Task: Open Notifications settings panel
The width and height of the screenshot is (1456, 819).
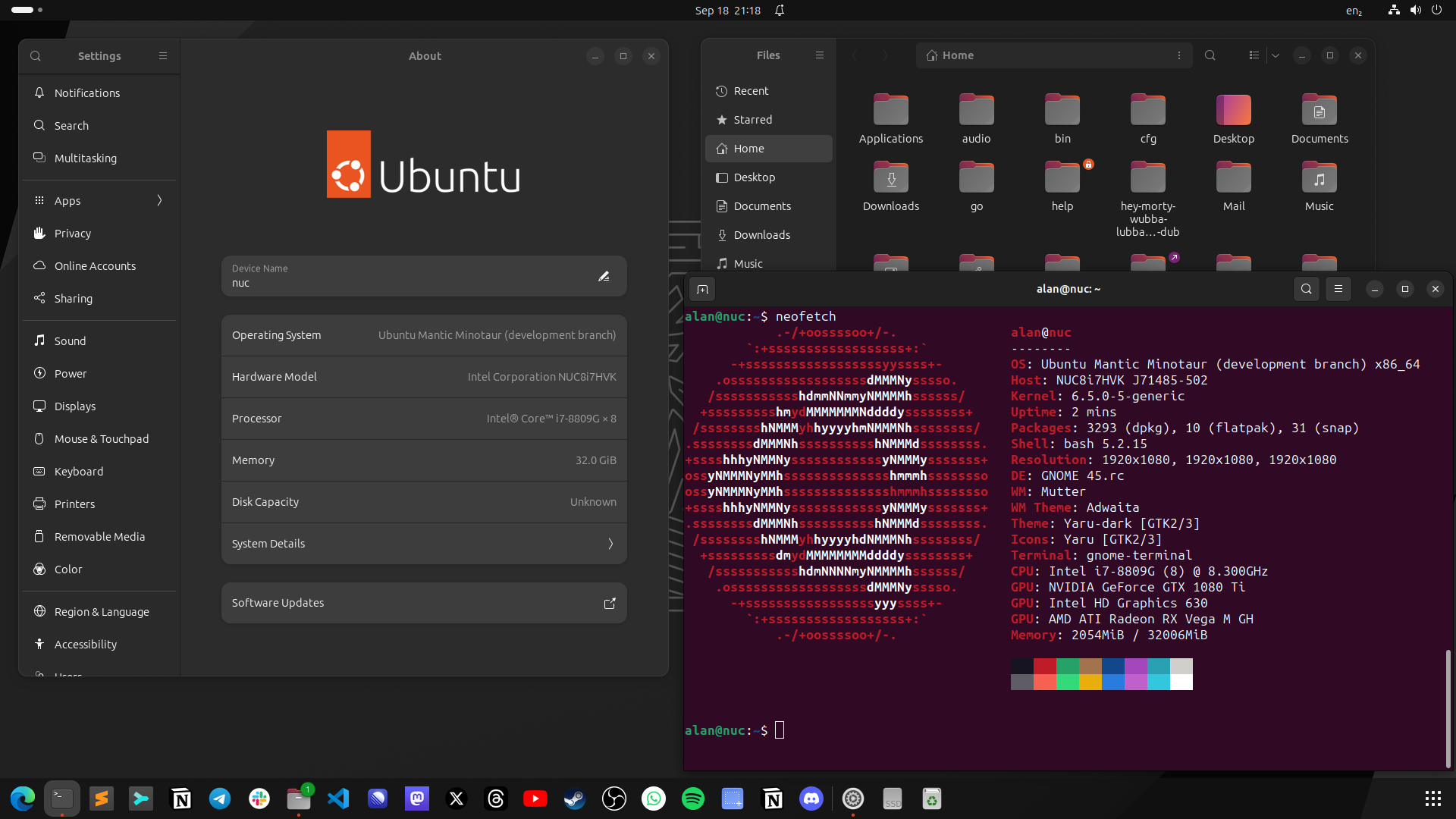Action: (99, 93)
